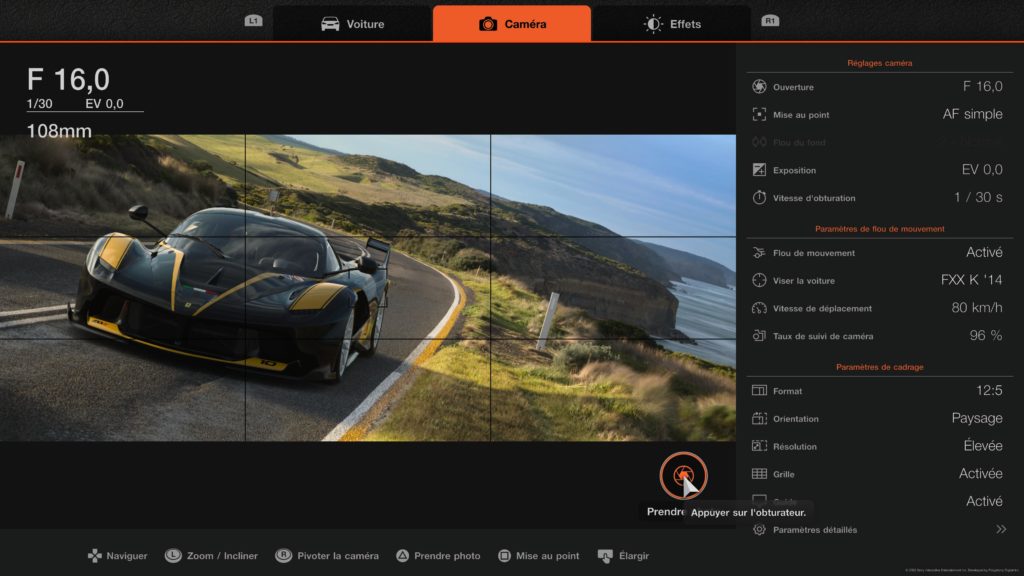Click the large F 16,0 overlay readout
This screenshot has width=1024, height=576.
[68, 80]
